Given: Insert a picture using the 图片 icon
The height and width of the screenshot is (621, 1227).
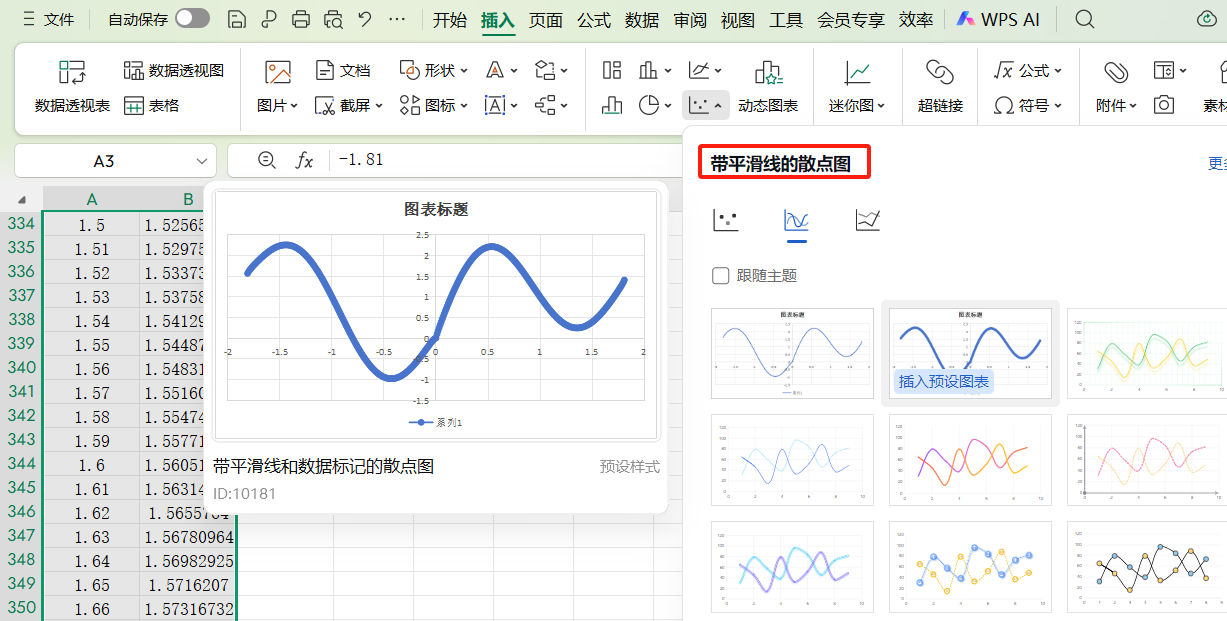Looking at the screenshot, I should [x=277, y=70].
